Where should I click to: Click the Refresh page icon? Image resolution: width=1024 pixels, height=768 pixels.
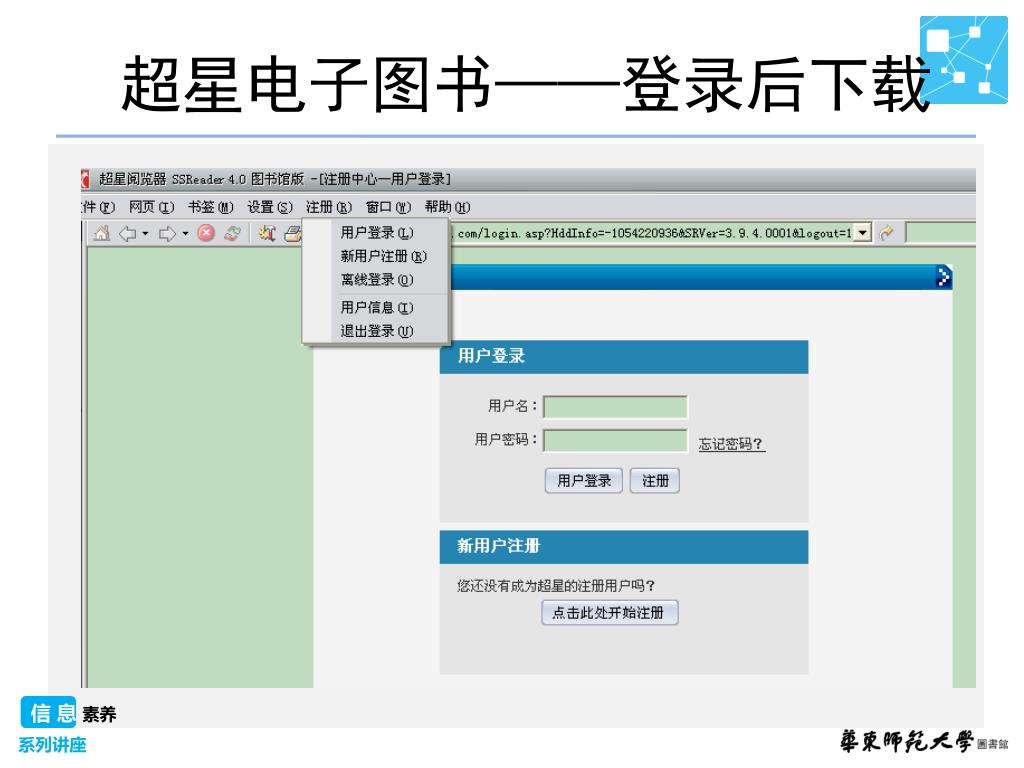point(232,233)
